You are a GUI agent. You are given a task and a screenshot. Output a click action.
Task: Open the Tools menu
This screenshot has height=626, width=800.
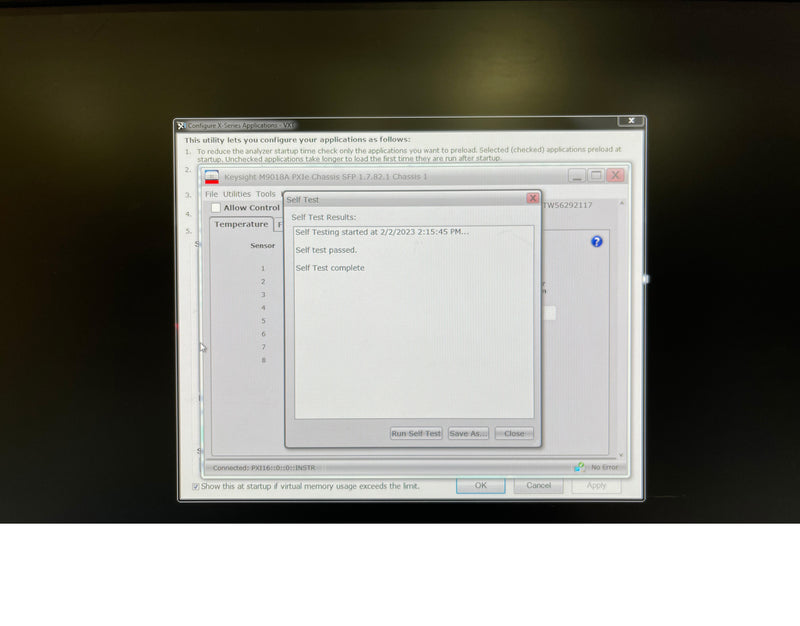click(x=265, y=194)
